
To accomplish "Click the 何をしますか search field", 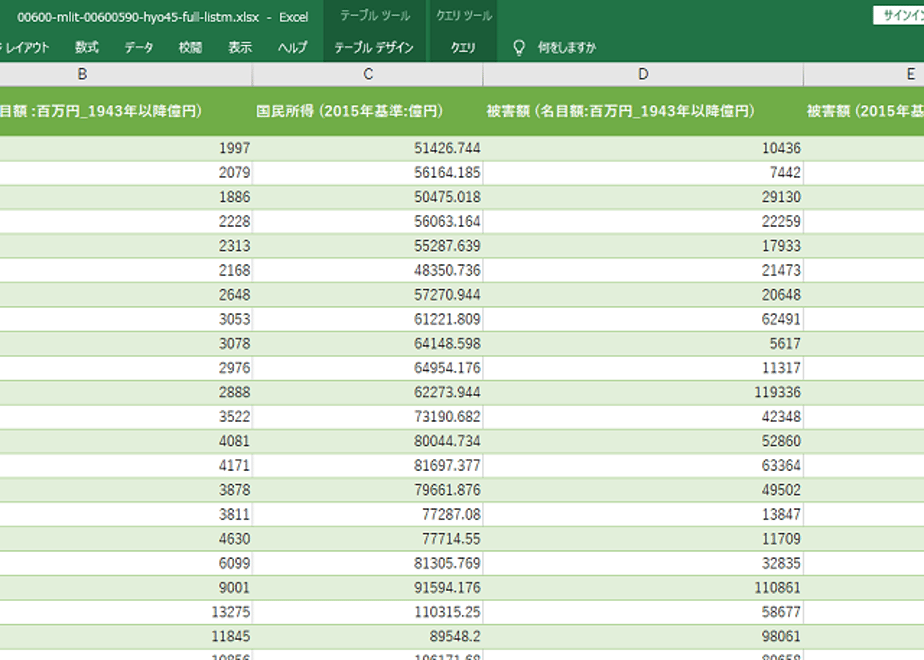I will click(x=566, y=48).
